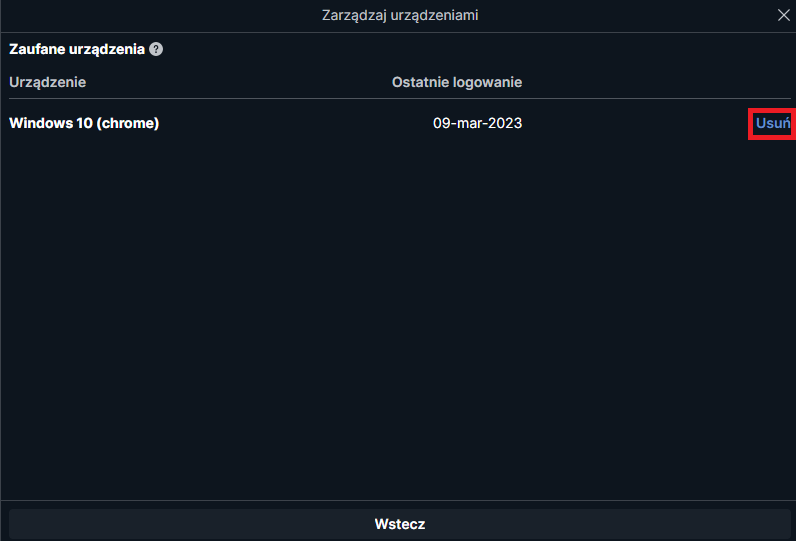Screen dimensions: 796x541
Task: Select the Windows 10 (chrome) device entry
Action: coord(84,123)
